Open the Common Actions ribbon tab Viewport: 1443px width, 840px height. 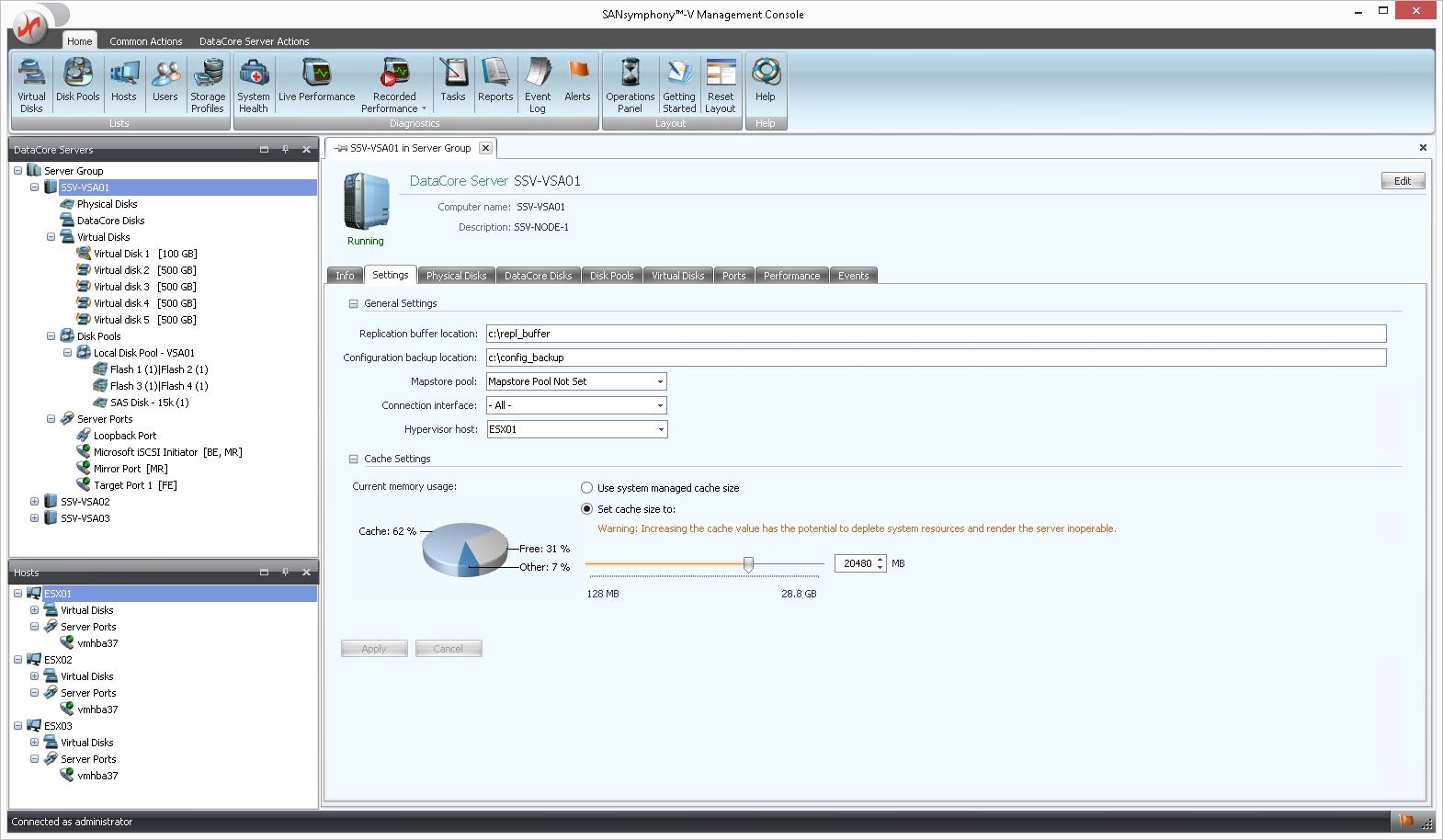[x=146, y=41]
